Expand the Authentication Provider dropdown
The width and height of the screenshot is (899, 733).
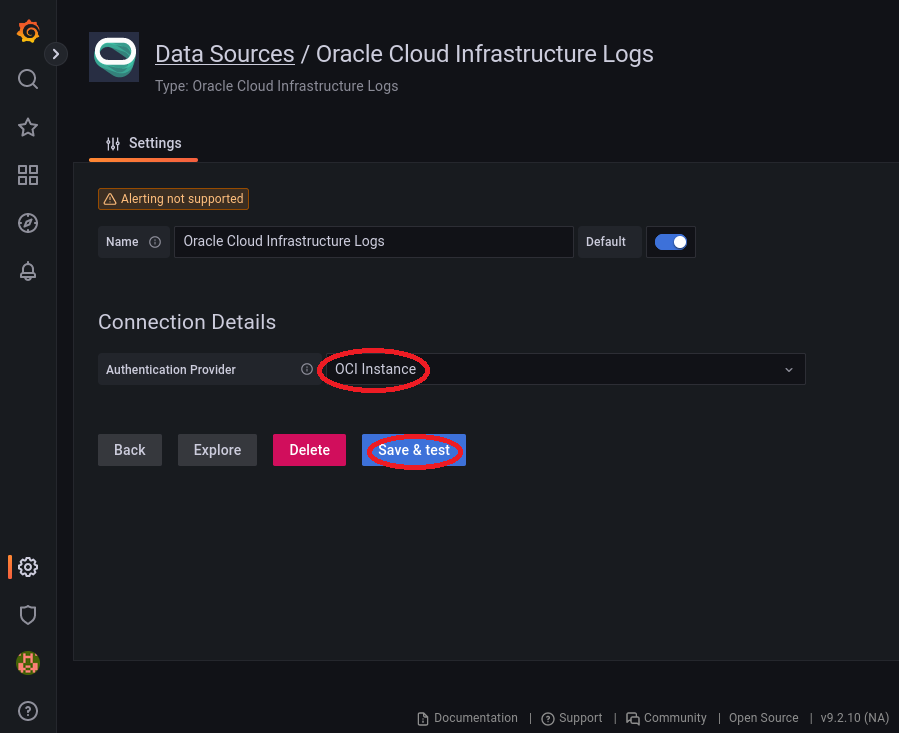coord(563,369)
